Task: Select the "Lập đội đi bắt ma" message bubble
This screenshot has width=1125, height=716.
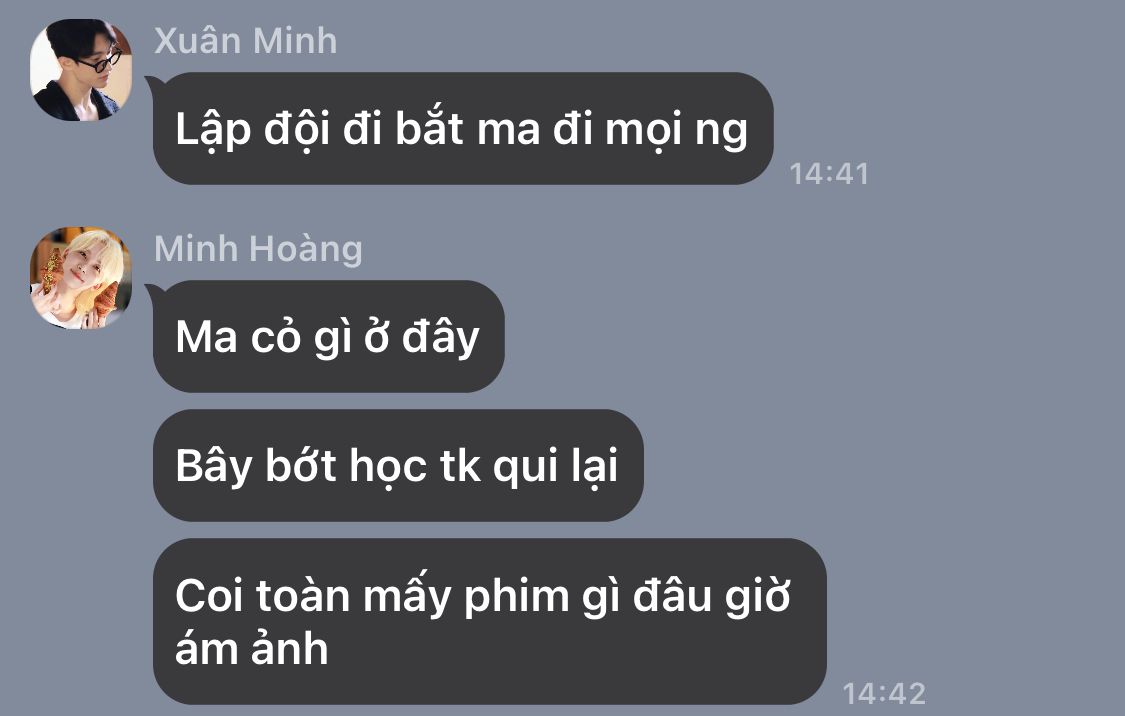Action: click(x=463, y=128)
